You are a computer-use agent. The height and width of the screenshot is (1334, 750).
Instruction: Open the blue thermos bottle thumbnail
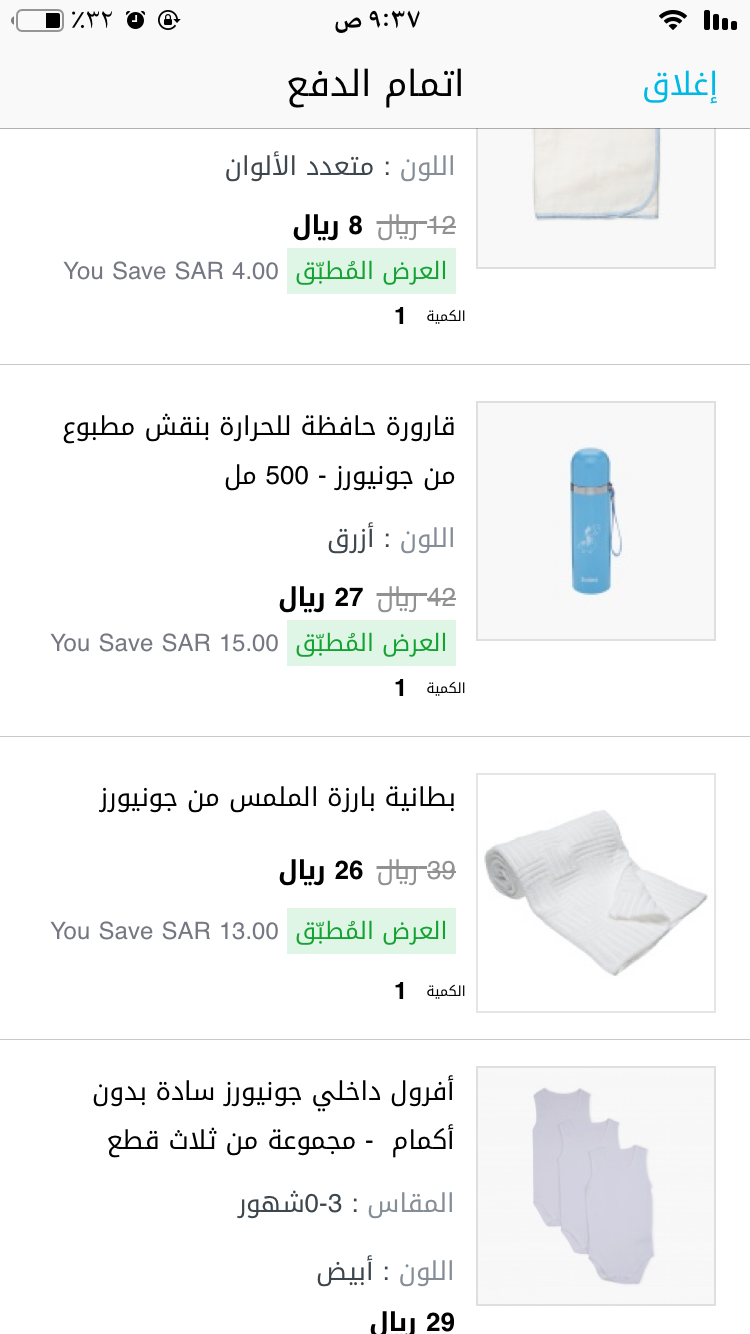[x=595, y=521]
